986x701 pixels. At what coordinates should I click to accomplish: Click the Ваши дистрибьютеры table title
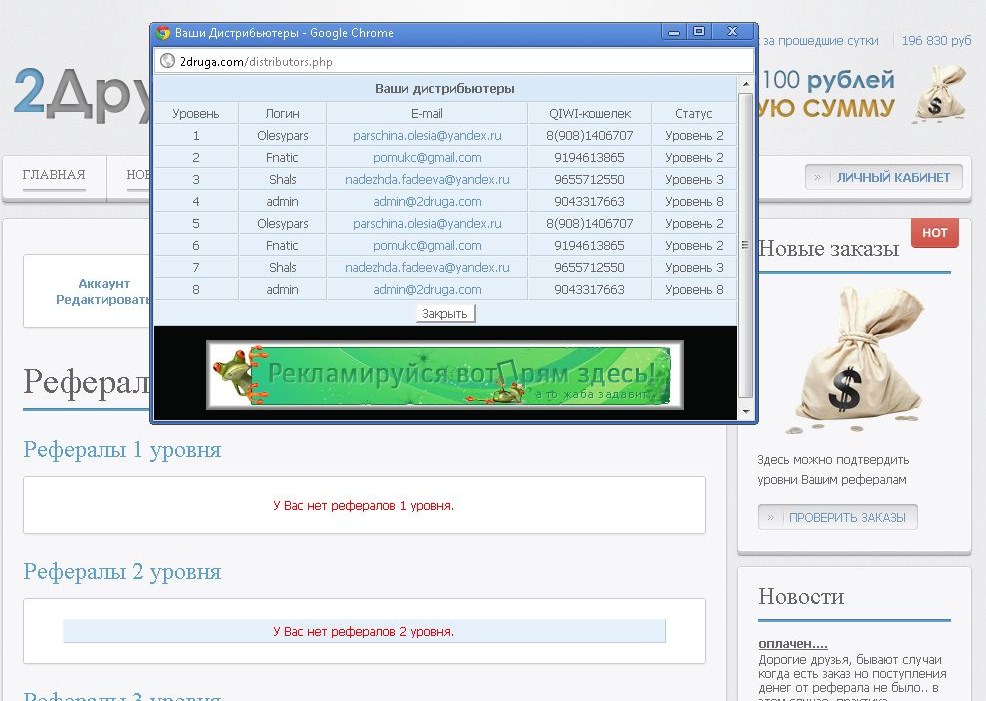445,89
